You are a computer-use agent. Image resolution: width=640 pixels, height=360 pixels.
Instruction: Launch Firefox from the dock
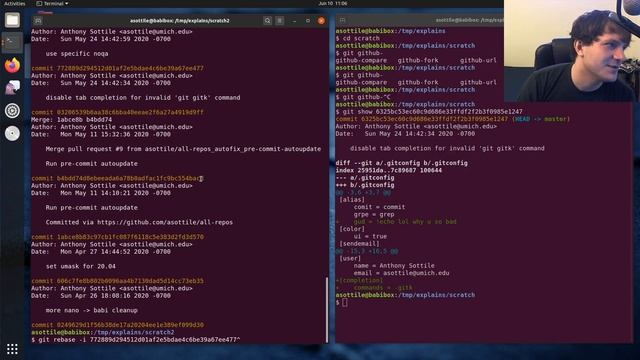coord(12,65)
